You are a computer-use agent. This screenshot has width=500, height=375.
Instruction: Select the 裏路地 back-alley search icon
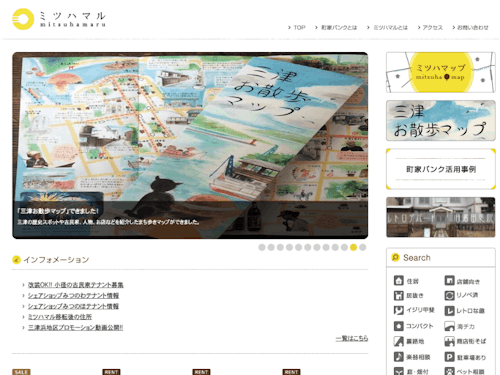399,341
